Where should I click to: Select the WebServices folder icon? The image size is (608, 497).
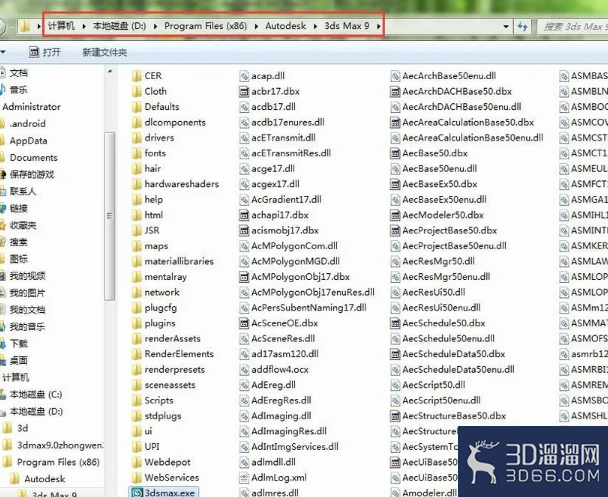tap(136, 478)
